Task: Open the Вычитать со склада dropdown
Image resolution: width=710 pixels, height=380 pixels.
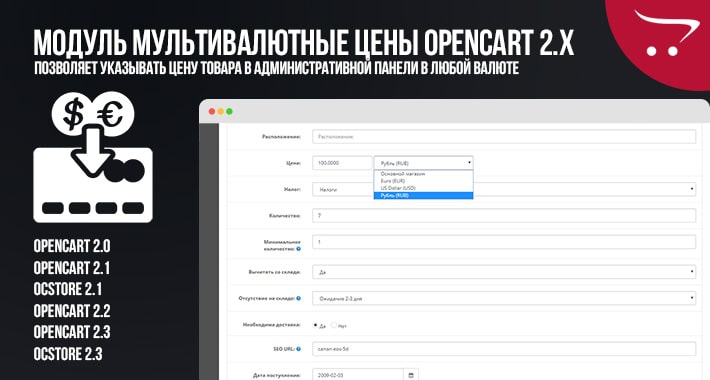Action: (x=504, y=272)
